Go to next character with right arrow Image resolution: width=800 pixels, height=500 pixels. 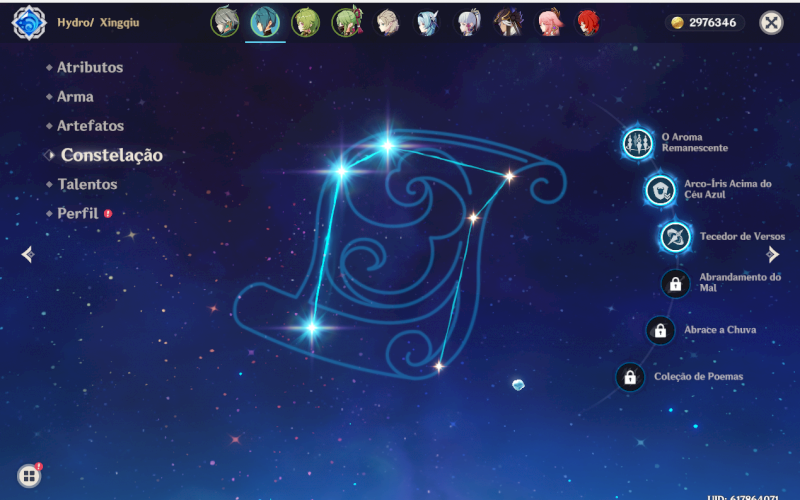772,255
